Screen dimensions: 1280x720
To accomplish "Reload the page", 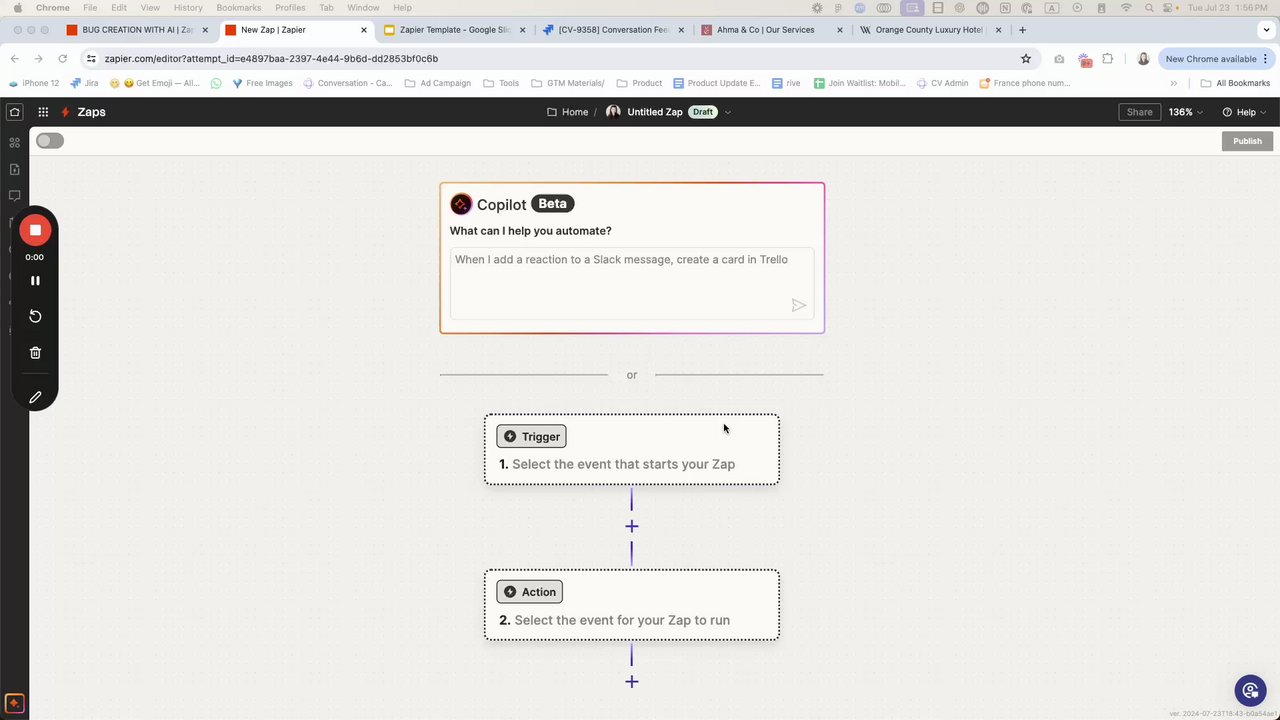I will click(62, 59).
